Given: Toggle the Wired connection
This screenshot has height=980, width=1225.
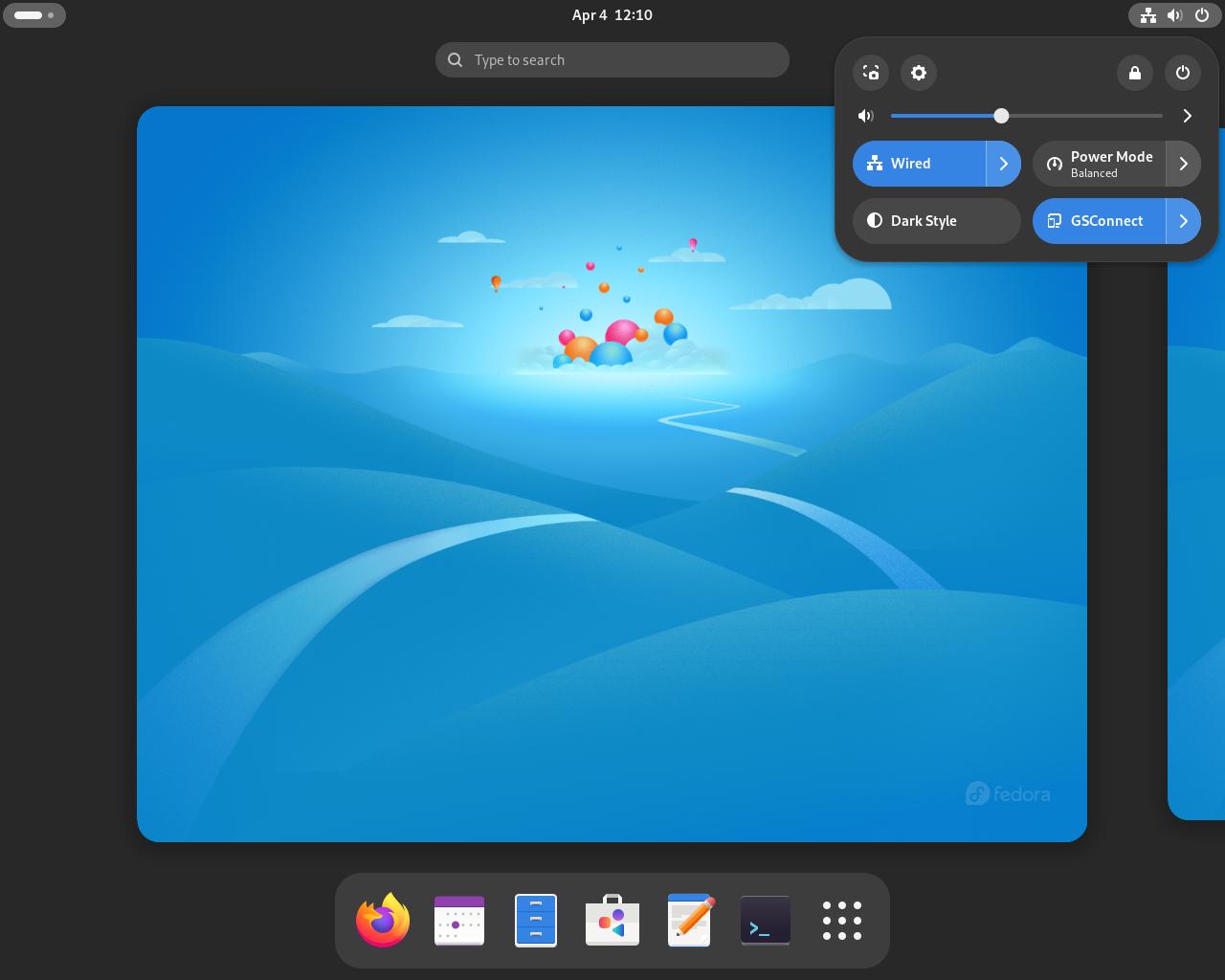Looking at the screenshot, I should click(919, 164).
